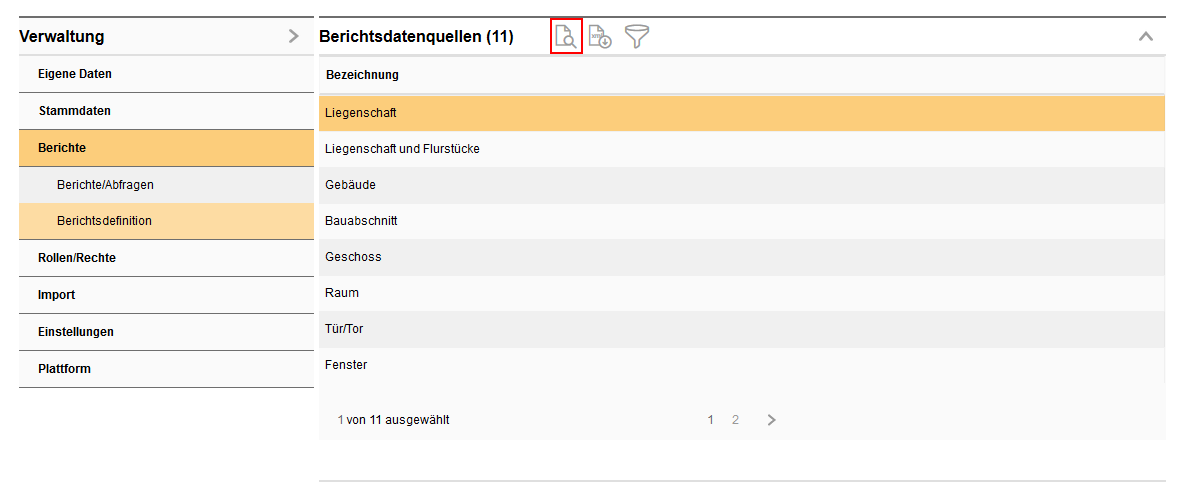Click the document preview magnifier icon
Screen dimensions: 1184x486
(x=566, y=37)
